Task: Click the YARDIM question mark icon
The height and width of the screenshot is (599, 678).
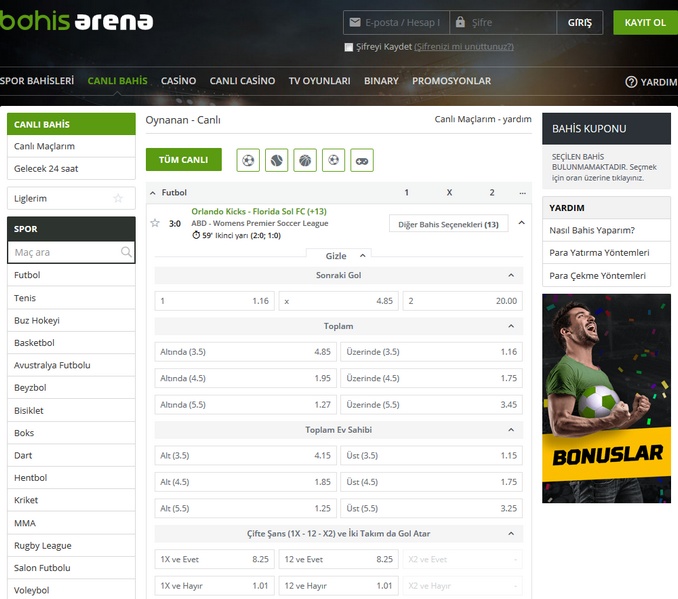Action: coord(631,82)
